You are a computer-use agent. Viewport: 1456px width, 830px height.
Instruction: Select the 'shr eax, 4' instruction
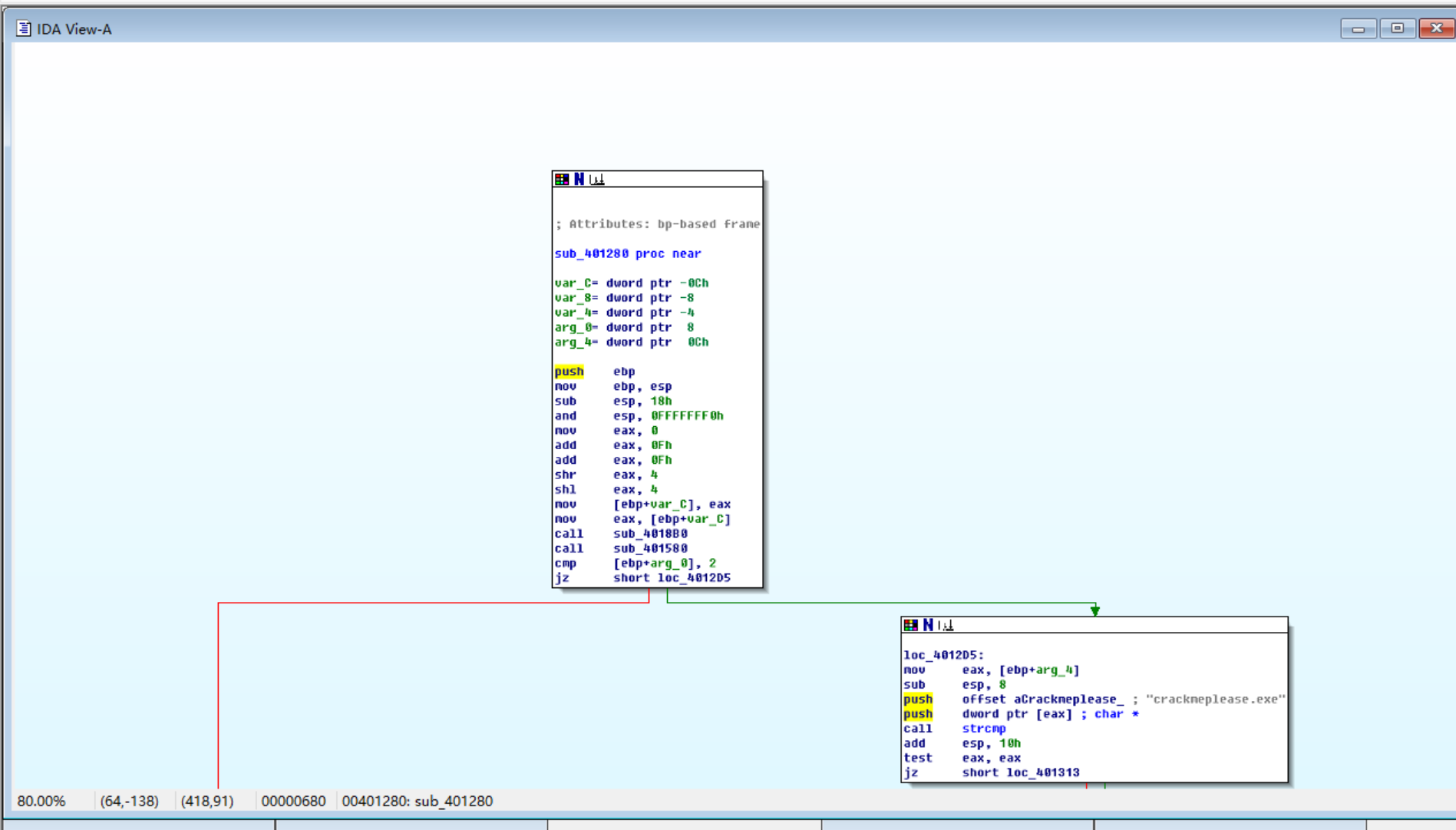click(606, 475)
